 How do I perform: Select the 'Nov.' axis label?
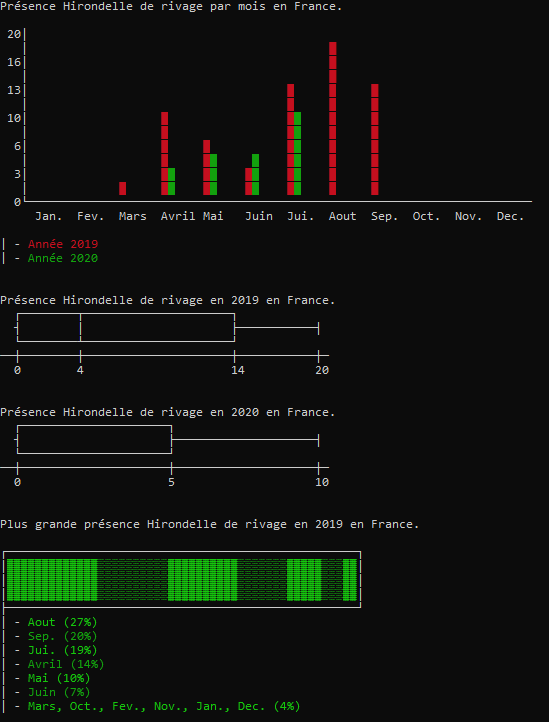(x=468, y=216)
